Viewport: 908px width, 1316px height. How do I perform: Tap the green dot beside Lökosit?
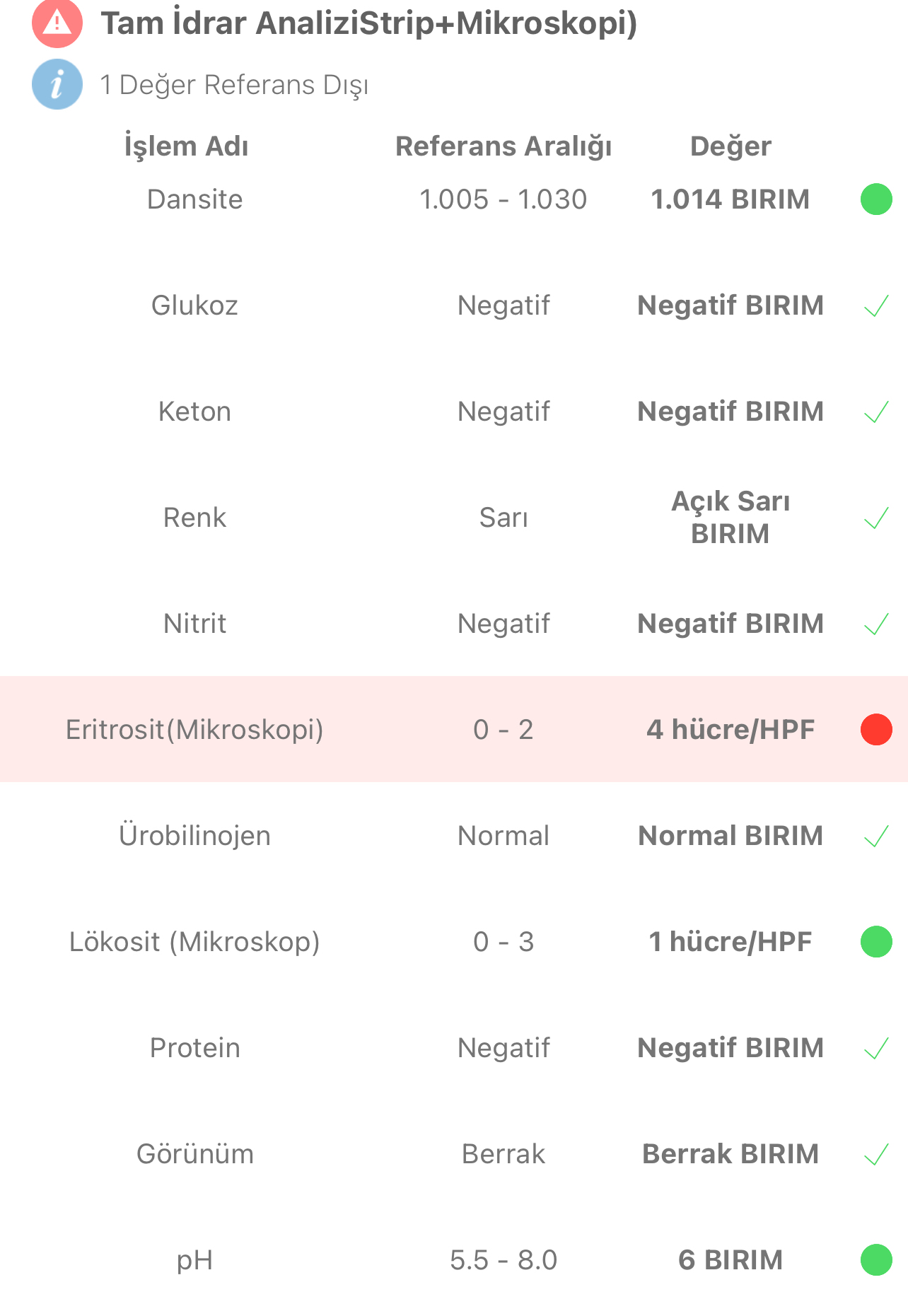(x=876, y=942)
